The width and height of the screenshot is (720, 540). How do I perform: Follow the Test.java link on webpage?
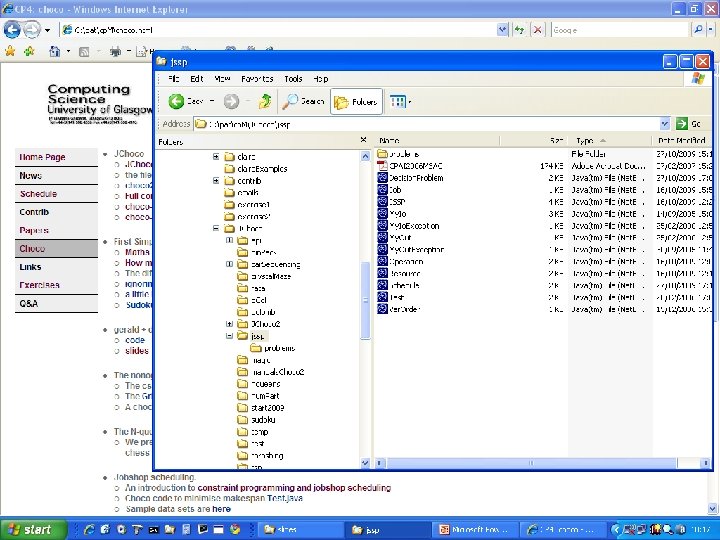(285, 498)
